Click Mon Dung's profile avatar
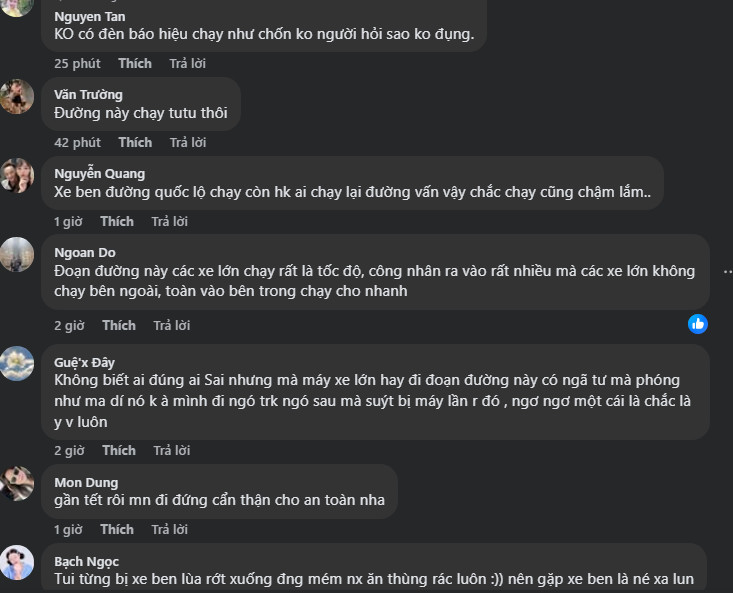The height and width of the screenshot is (593, 733). (x=17, y=484)
